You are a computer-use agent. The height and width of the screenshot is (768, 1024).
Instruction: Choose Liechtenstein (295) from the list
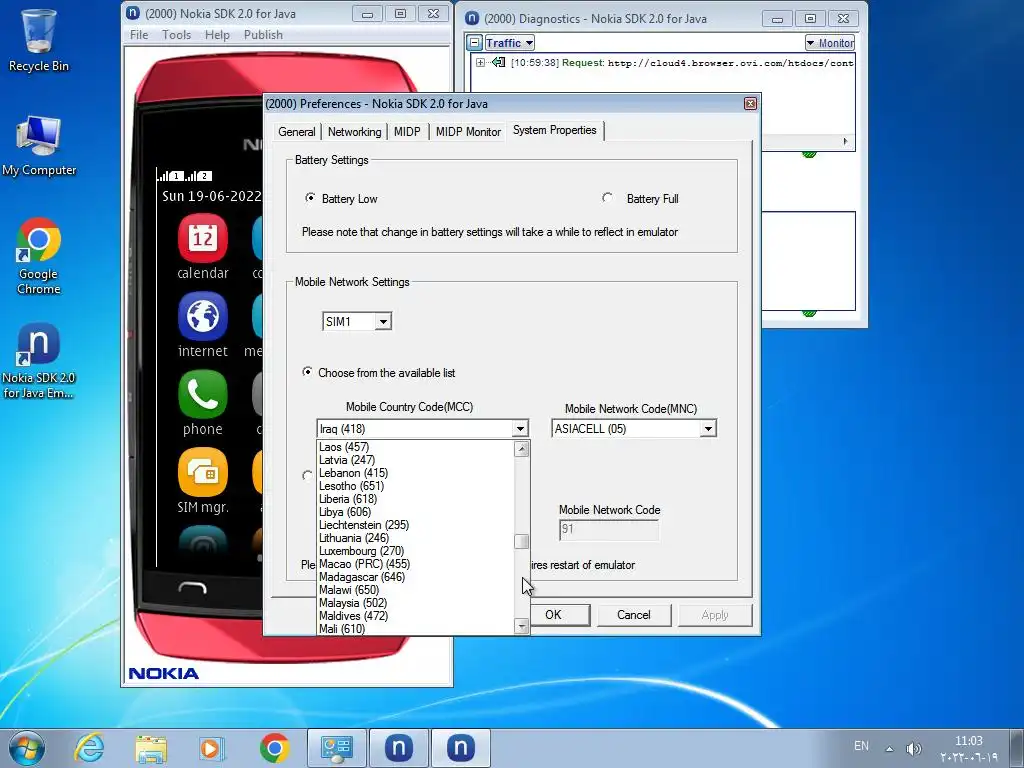(416, 525)
